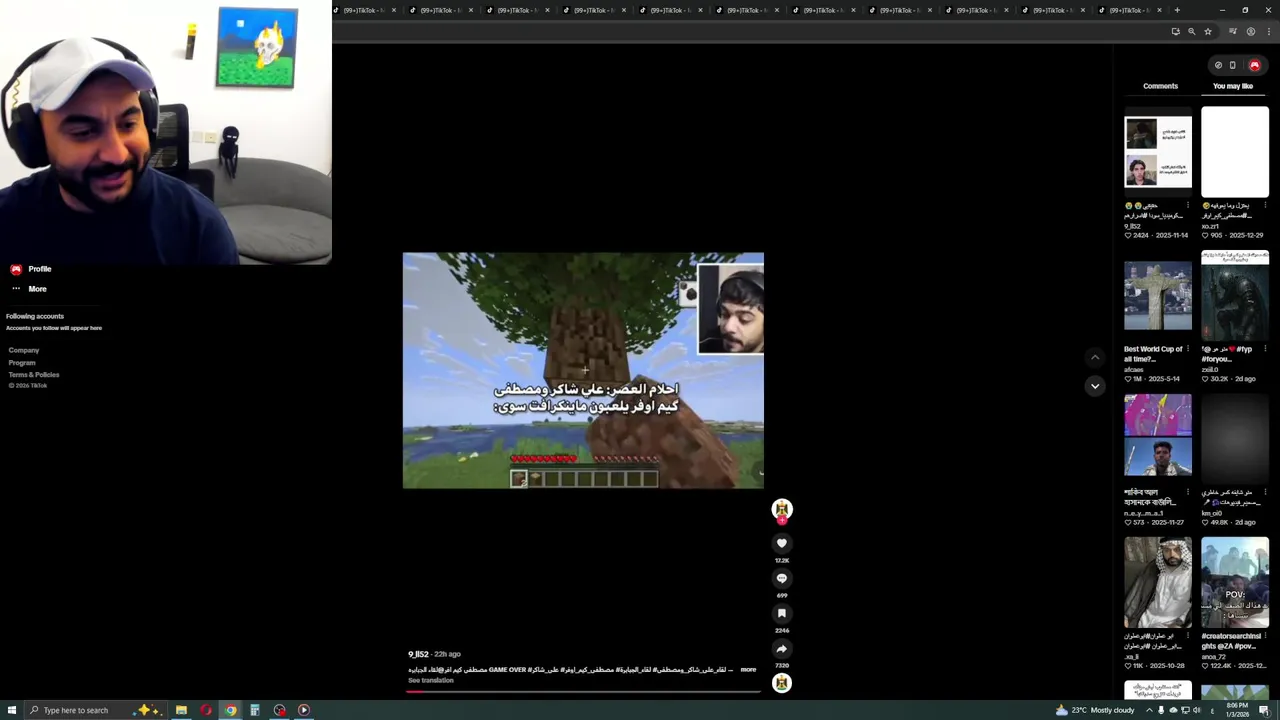Open the POV video thumbnail by anoa_72
This screenshot has height=720, width=1280.
click(1235, 583)
